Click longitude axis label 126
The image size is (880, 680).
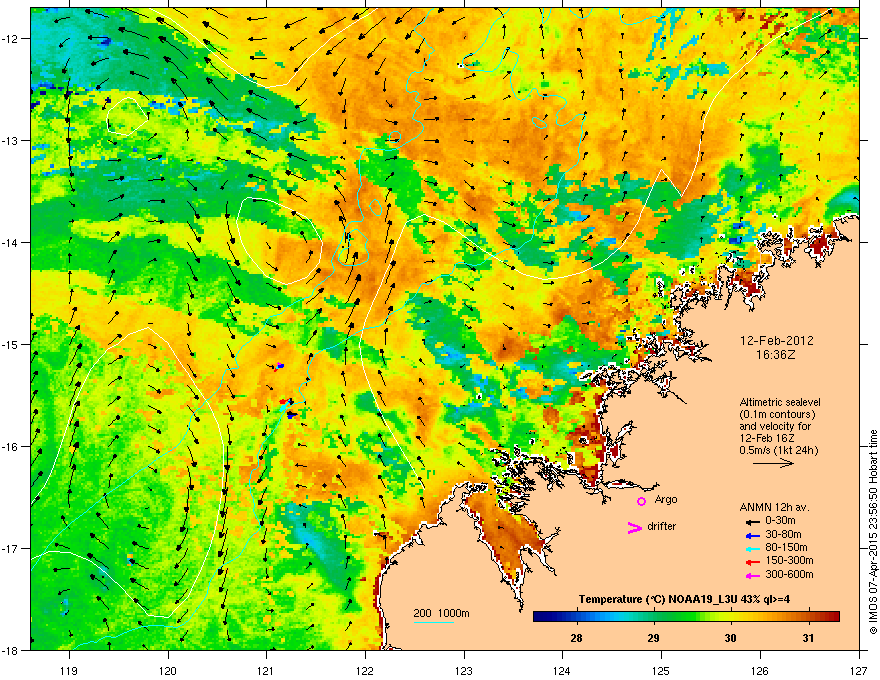click(760, 670)
